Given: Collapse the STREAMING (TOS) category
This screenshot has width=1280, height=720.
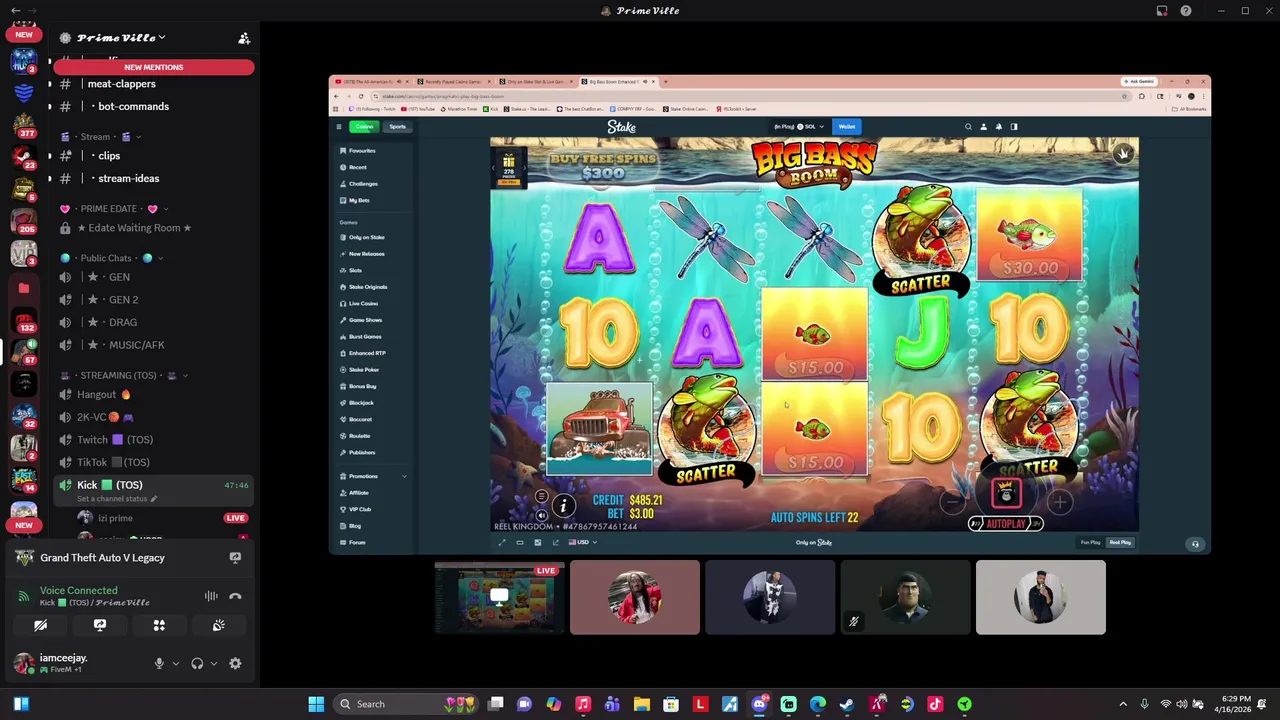Looking at the screenshot, I should pos(124,375).
